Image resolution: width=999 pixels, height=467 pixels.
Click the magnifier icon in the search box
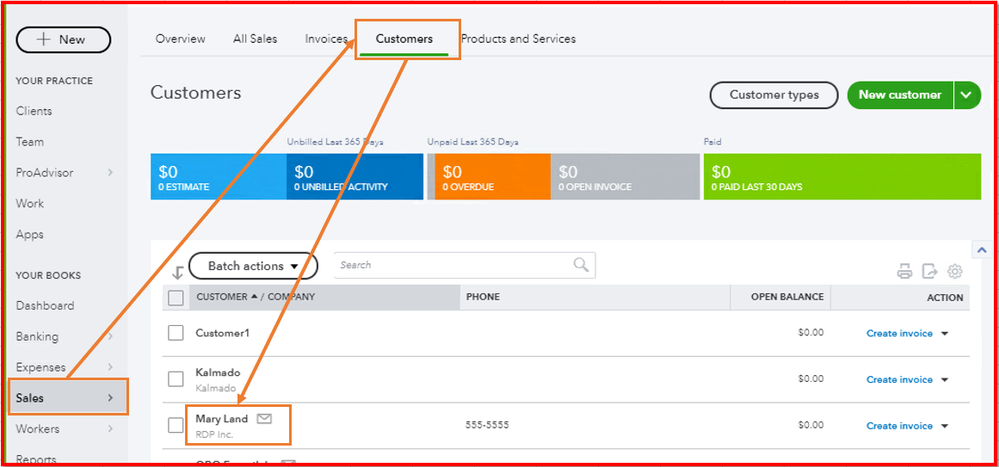(581, 265)
